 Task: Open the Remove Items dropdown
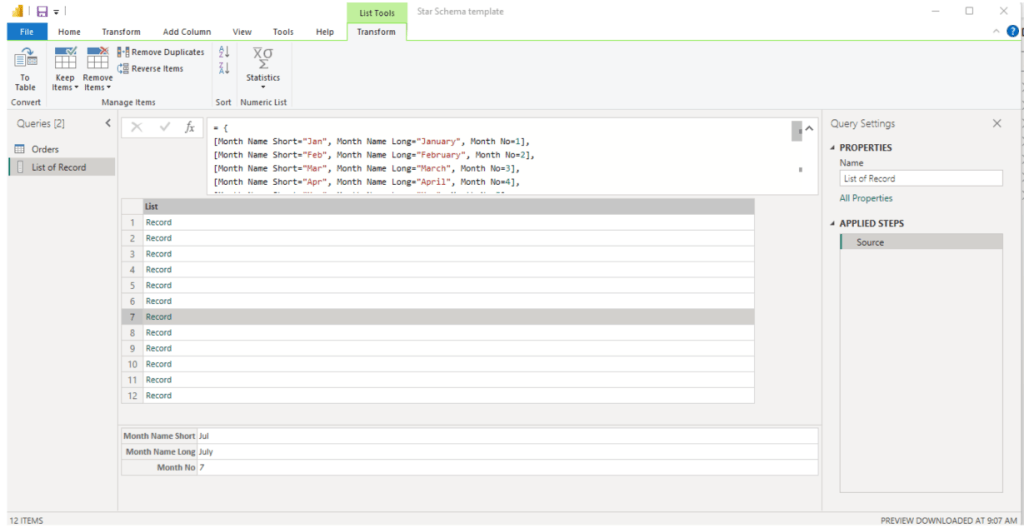click(x=98, y=87)
